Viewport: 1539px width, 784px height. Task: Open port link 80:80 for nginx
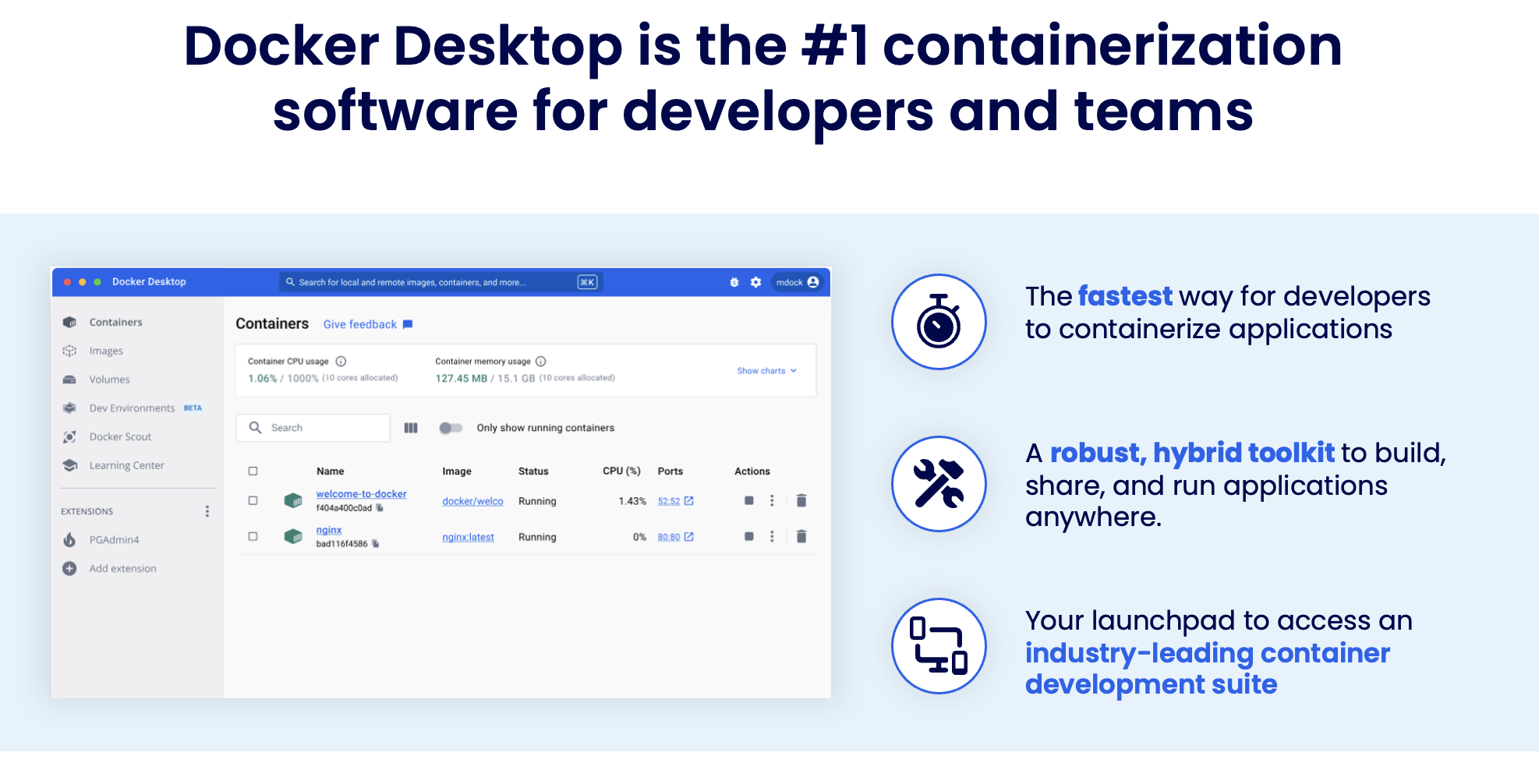pos(670,536)
